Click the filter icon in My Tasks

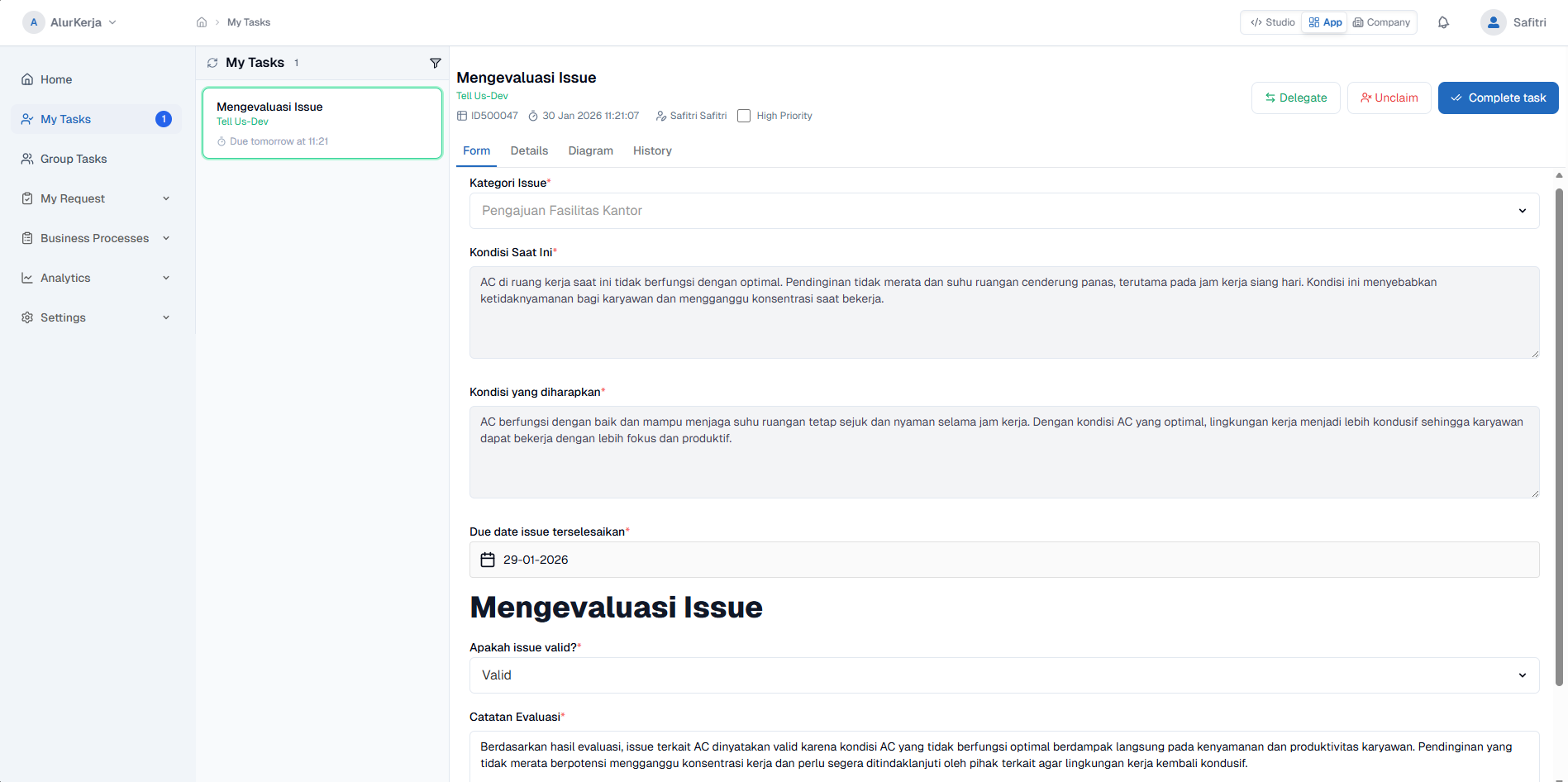[436, 63]
